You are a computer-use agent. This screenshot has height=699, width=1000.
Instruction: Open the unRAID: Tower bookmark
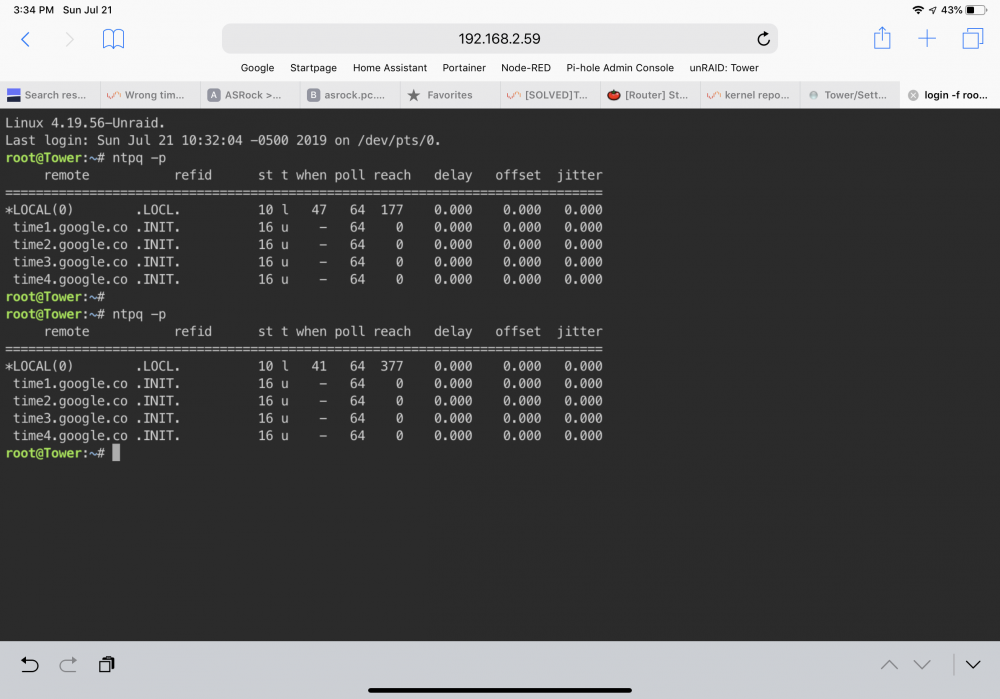point(724,68)
